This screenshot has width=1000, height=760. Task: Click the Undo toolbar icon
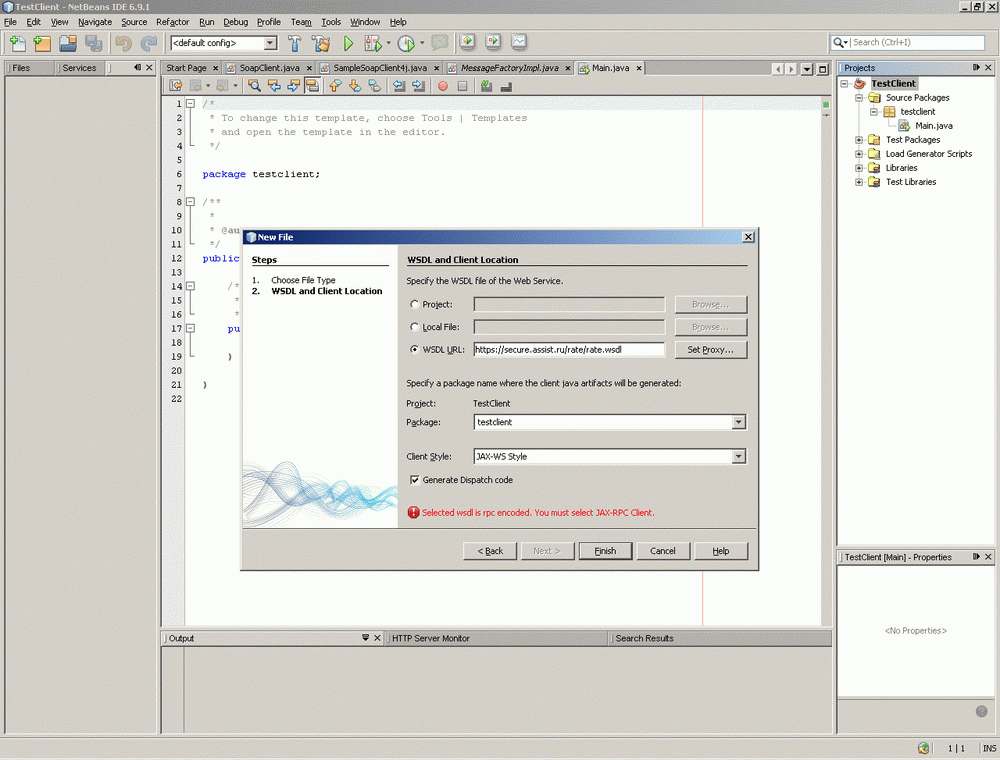tap(123, 43)
